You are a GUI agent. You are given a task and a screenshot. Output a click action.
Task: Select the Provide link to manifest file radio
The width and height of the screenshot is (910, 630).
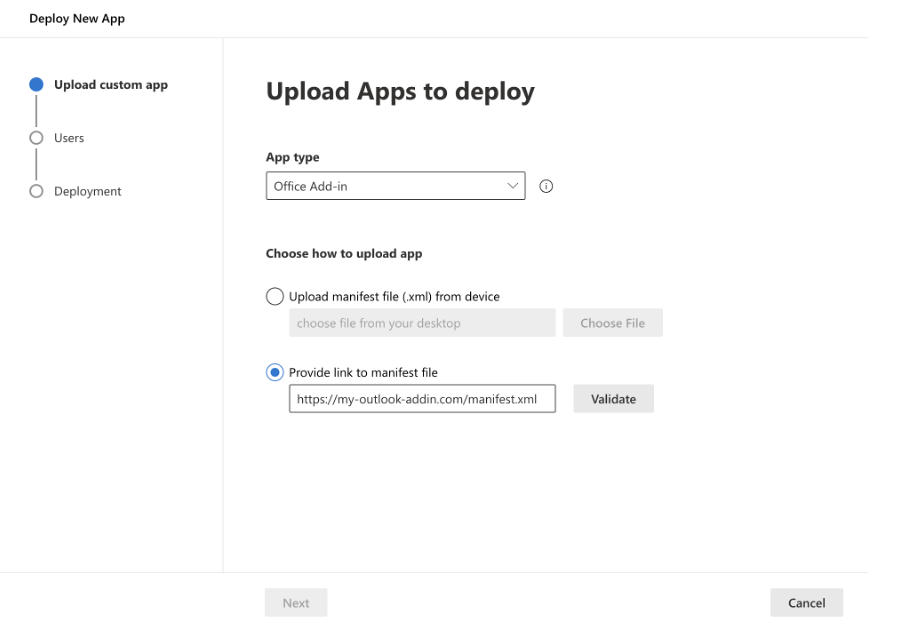275,372
